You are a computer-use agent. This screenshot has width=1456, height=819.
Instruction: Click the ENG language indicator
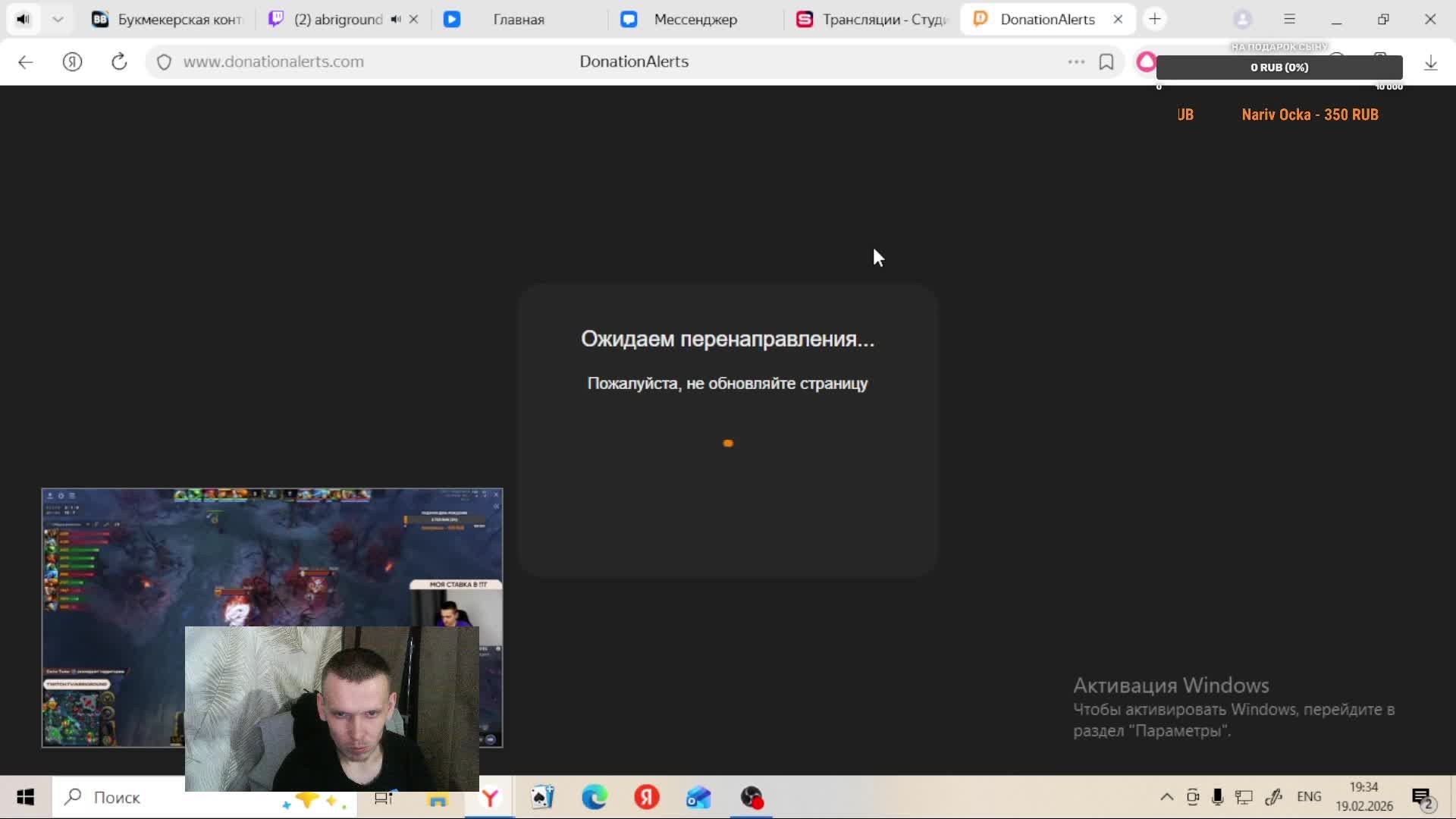coord(1309,797)
